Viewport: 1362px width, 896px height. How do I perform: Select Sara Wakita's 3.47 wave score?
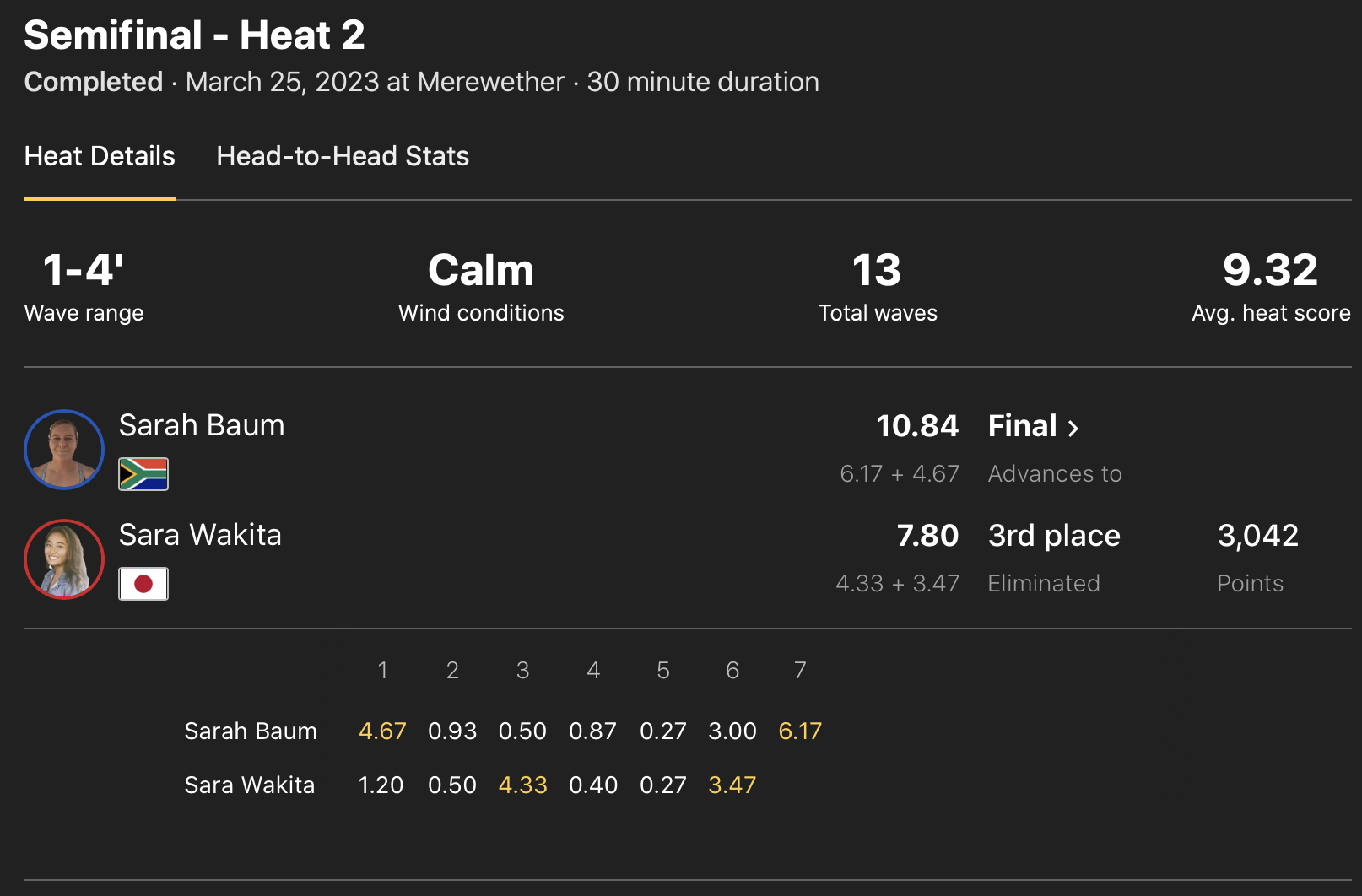click(732, 785)
